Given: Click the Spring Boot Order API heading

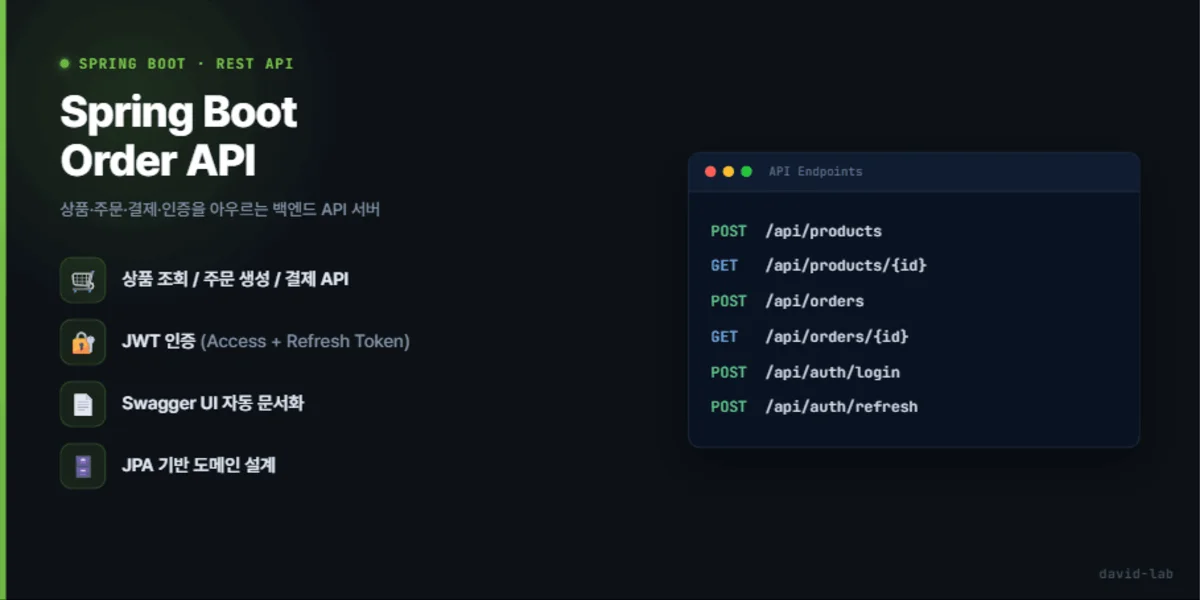Looking at the screenshot, I should click(179, 136).
